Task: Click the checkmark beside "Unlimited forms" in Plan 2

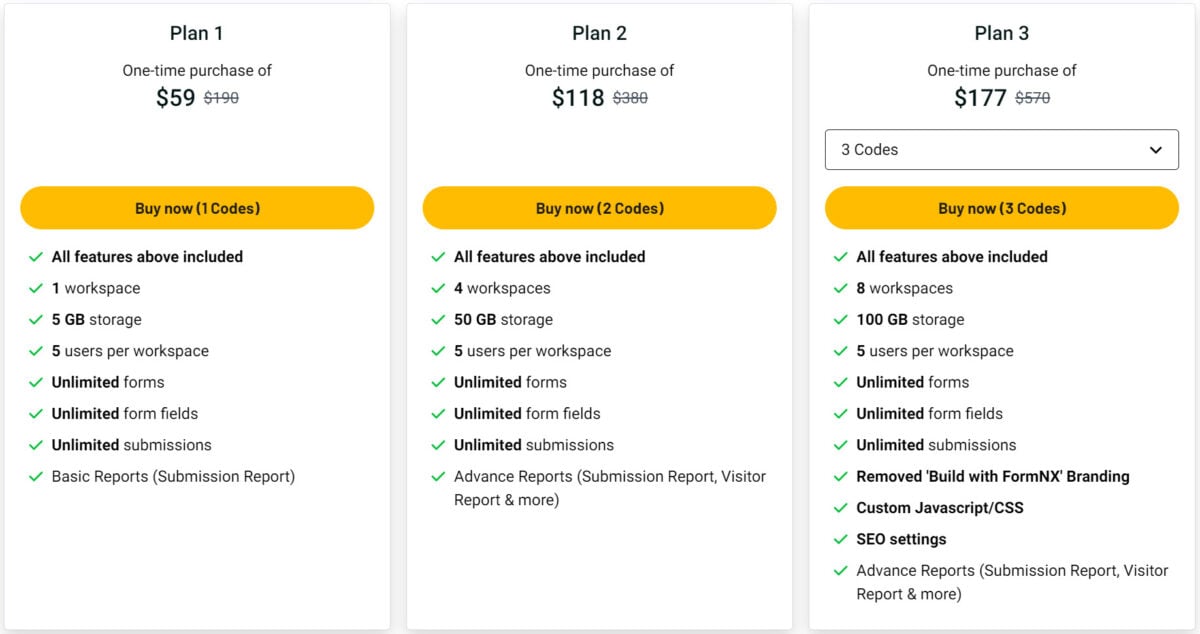Action: [x=437, y=382]
